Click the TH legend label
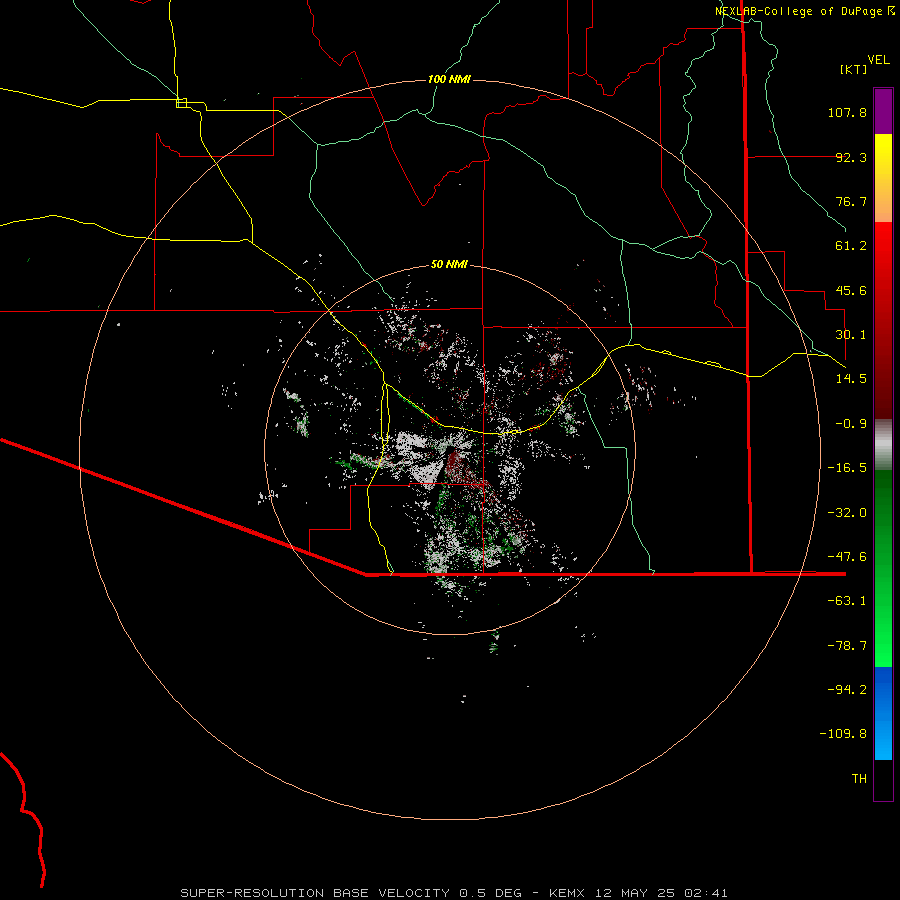This screenshot has width=900, height=900. point(859,779)
